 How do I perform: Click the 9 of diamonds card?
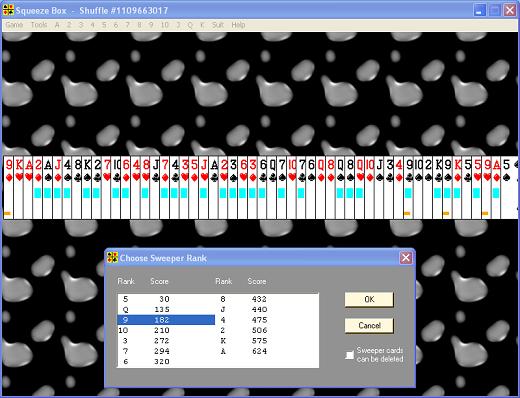coord(9,188)
